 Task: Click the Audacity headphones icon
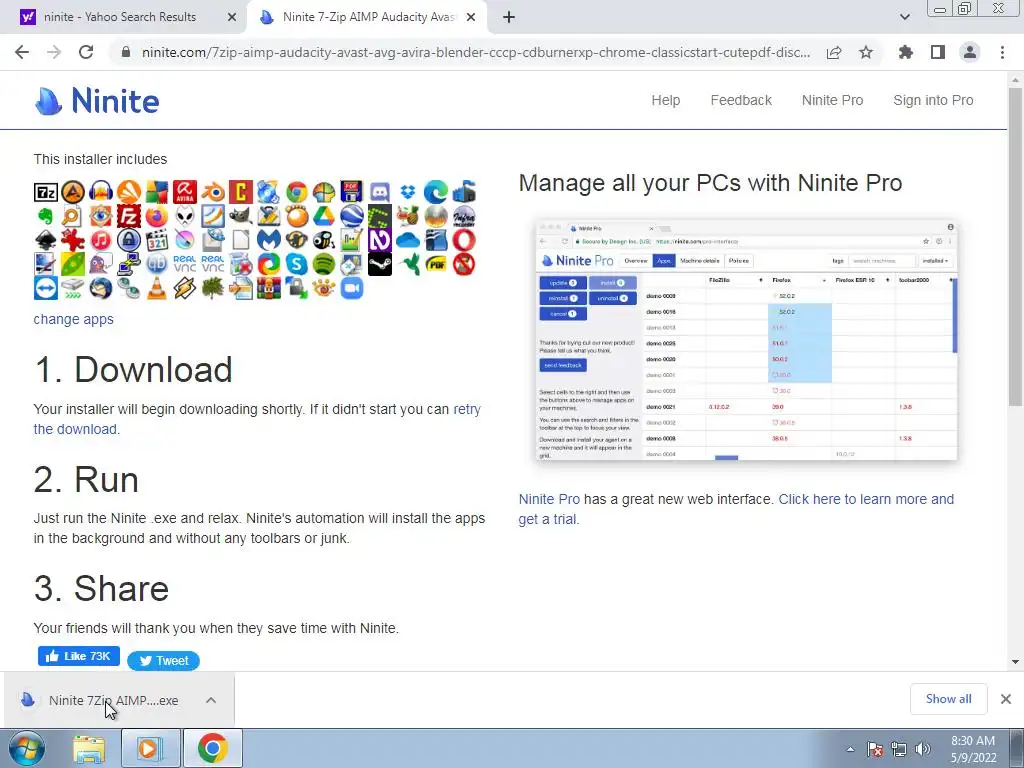(101, 192)
